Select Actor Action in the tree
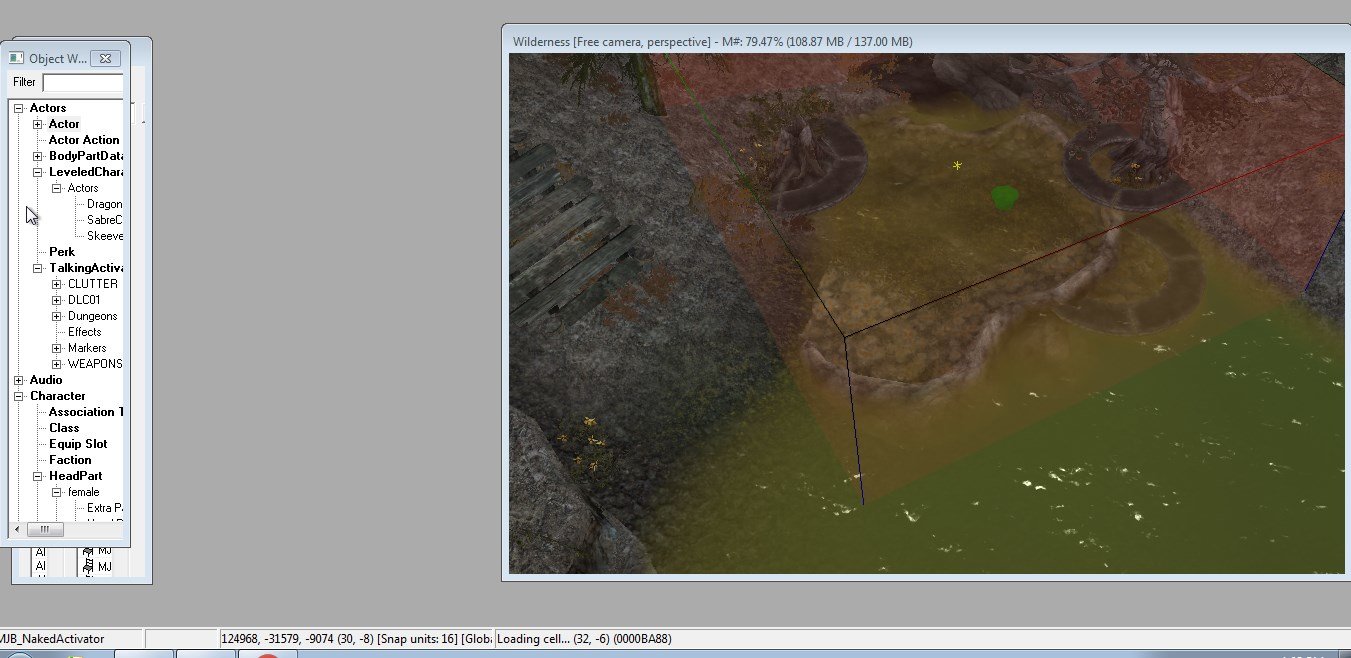The width and height of the screenshot is (1351, 658). coord(84,140)
